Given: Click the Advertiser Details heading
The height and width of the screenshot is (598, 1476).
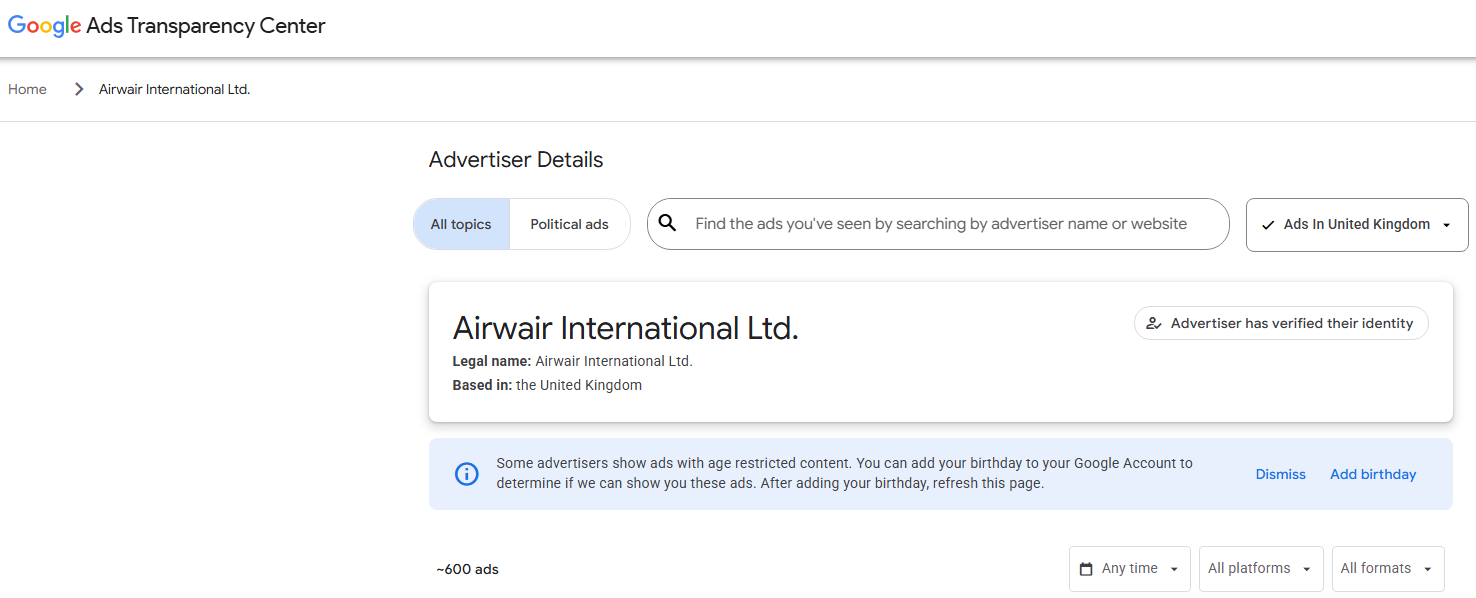Looking at the screenshot, I should (x=516, y=160).
